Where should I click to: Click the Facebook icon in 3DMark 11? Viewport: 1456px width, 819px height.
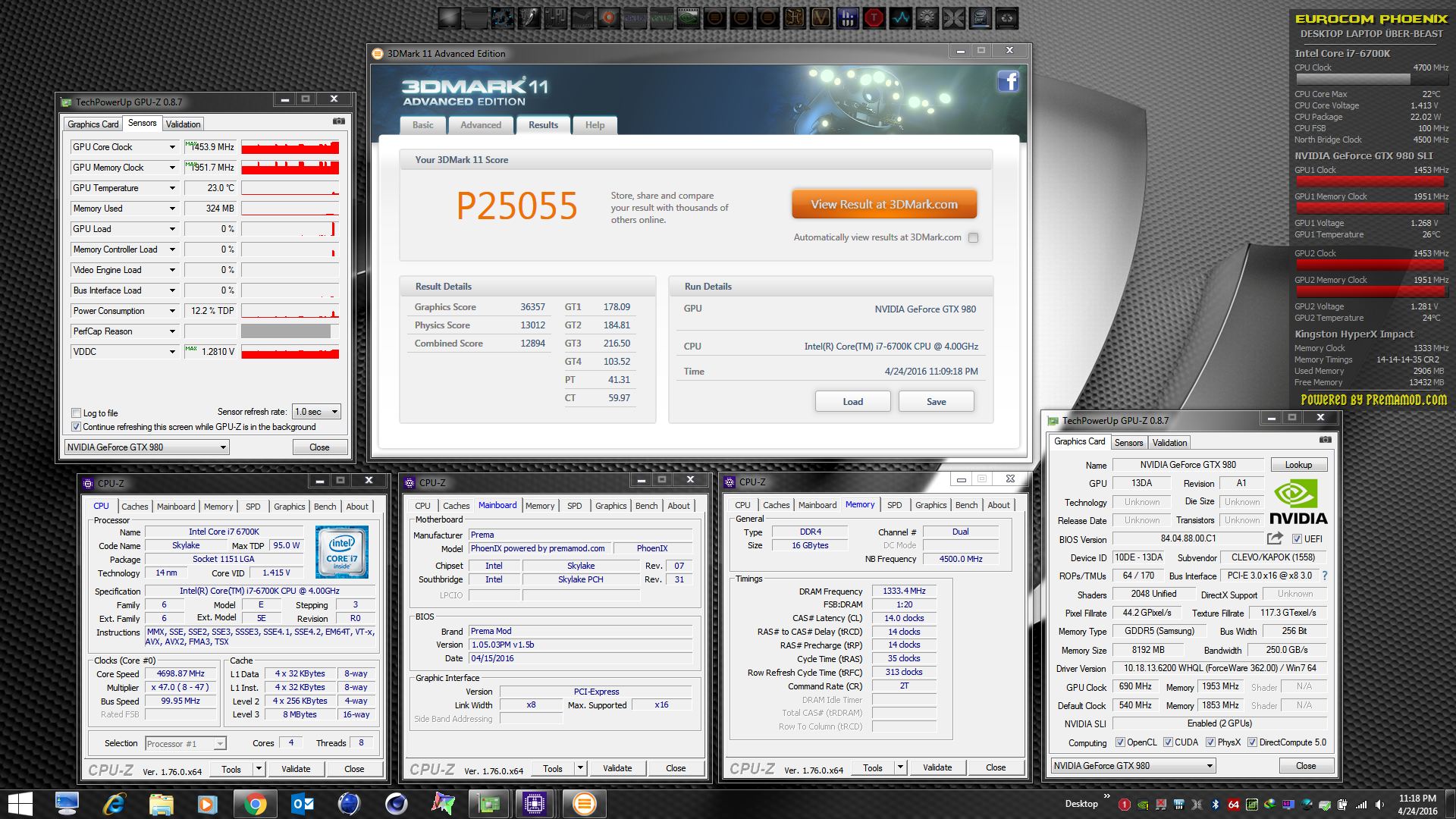[x=1008, y=81]
